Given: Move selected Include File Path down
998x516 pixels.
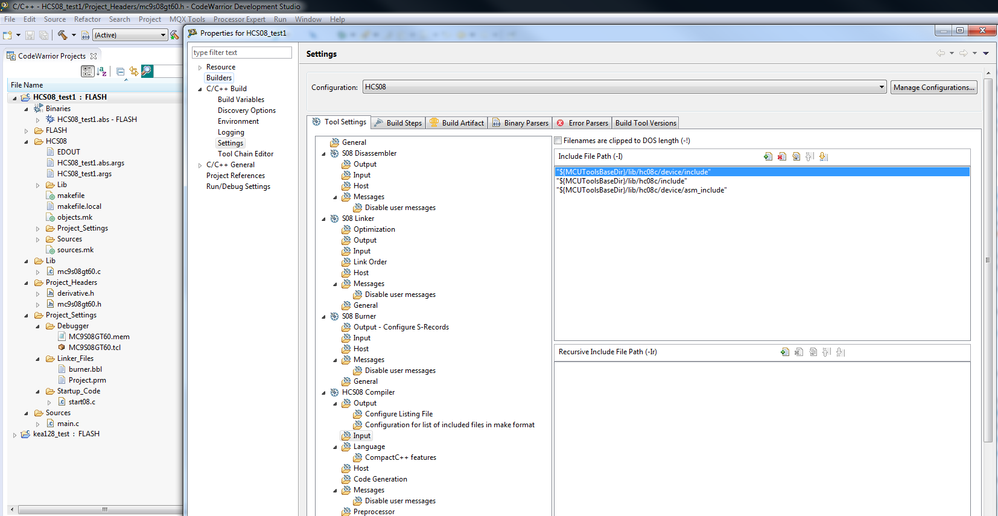Looking at the screenshot, I should click(x=822, y=157).
